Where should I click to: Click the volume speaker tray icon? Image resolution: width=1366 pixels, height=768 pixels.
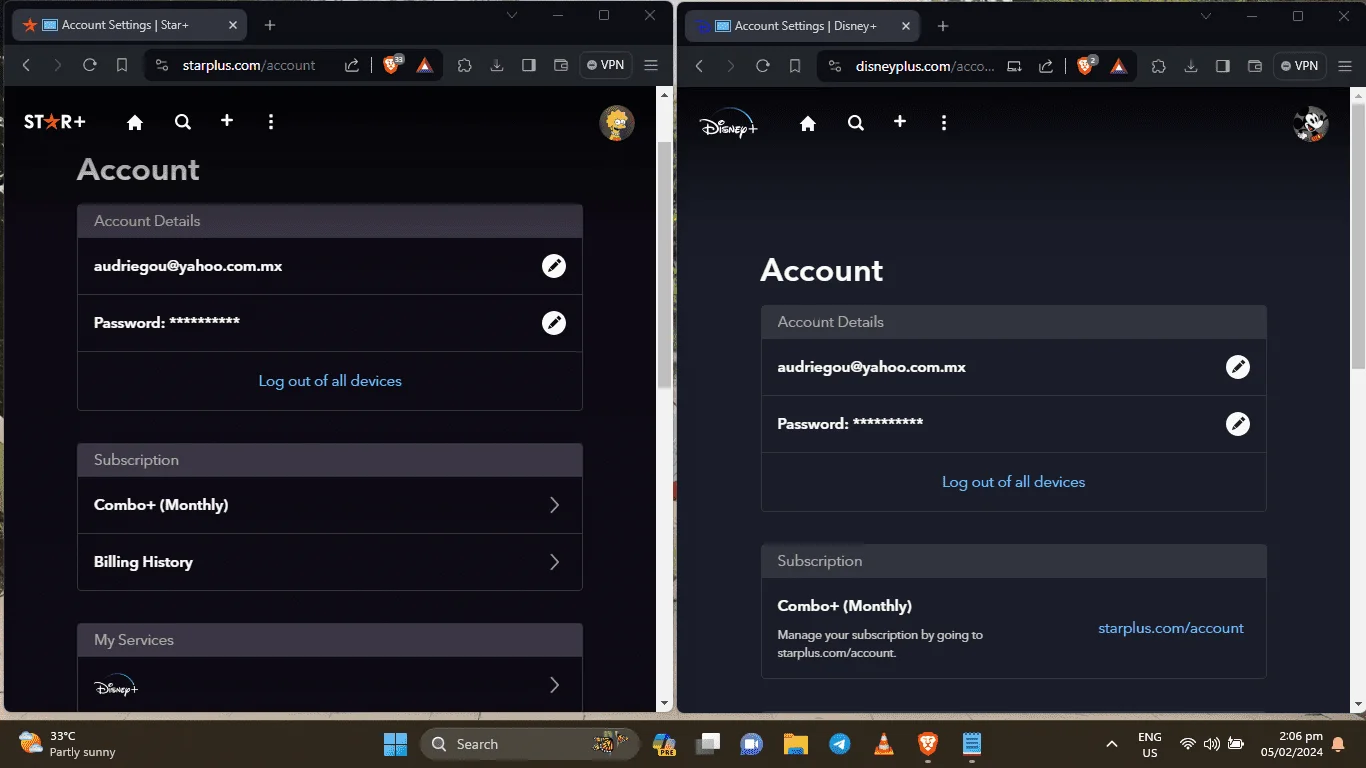1211,744
